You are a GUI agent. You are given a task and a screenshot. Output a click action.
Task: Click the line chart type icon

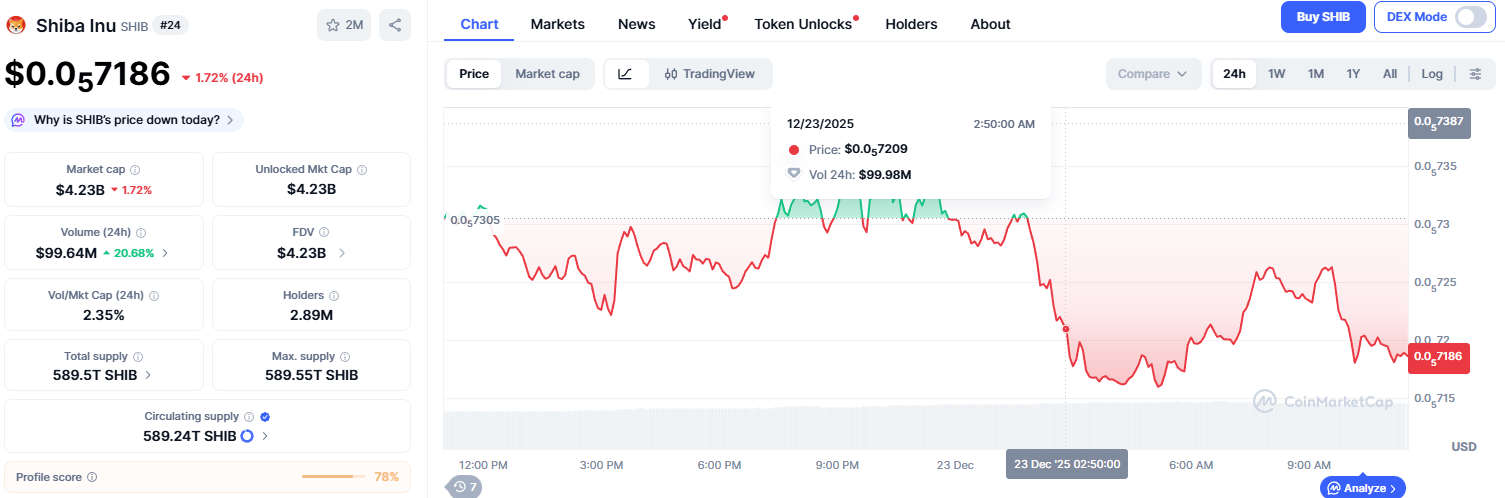tap(625, 74)
